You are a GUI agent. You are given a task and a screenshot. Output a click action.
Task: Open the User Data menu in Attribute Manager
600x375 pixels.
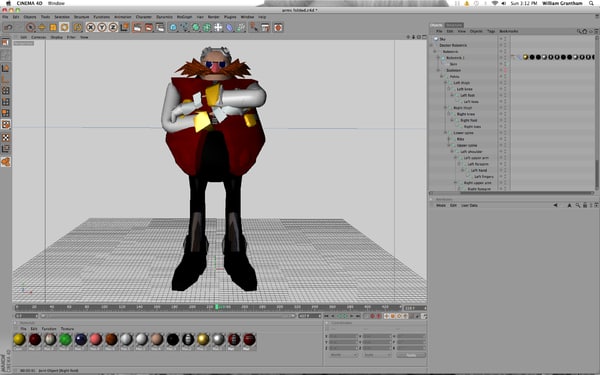tap(469, 205)
